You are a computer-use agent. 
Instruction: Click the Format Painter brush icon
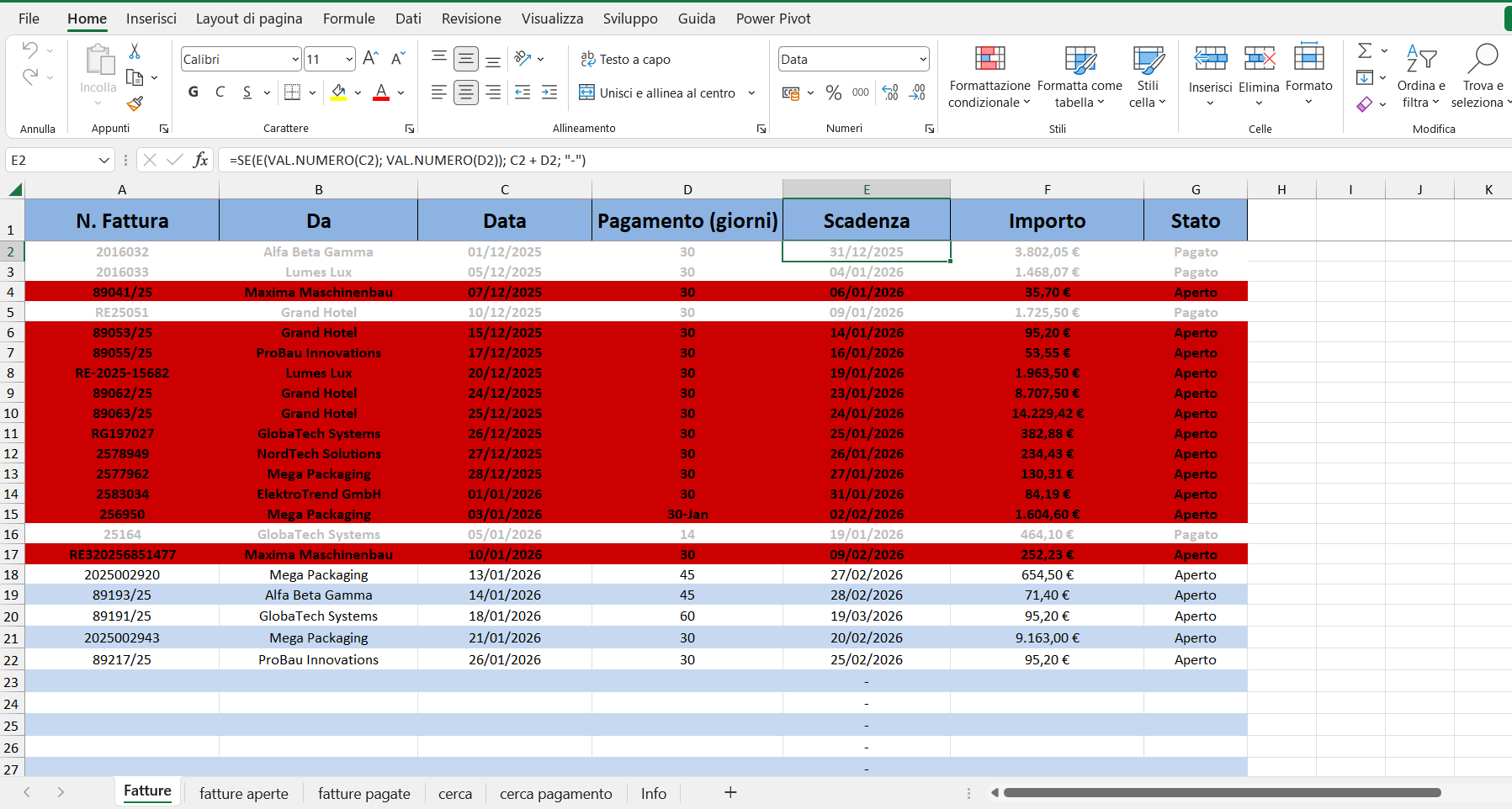tap(135, 103)
